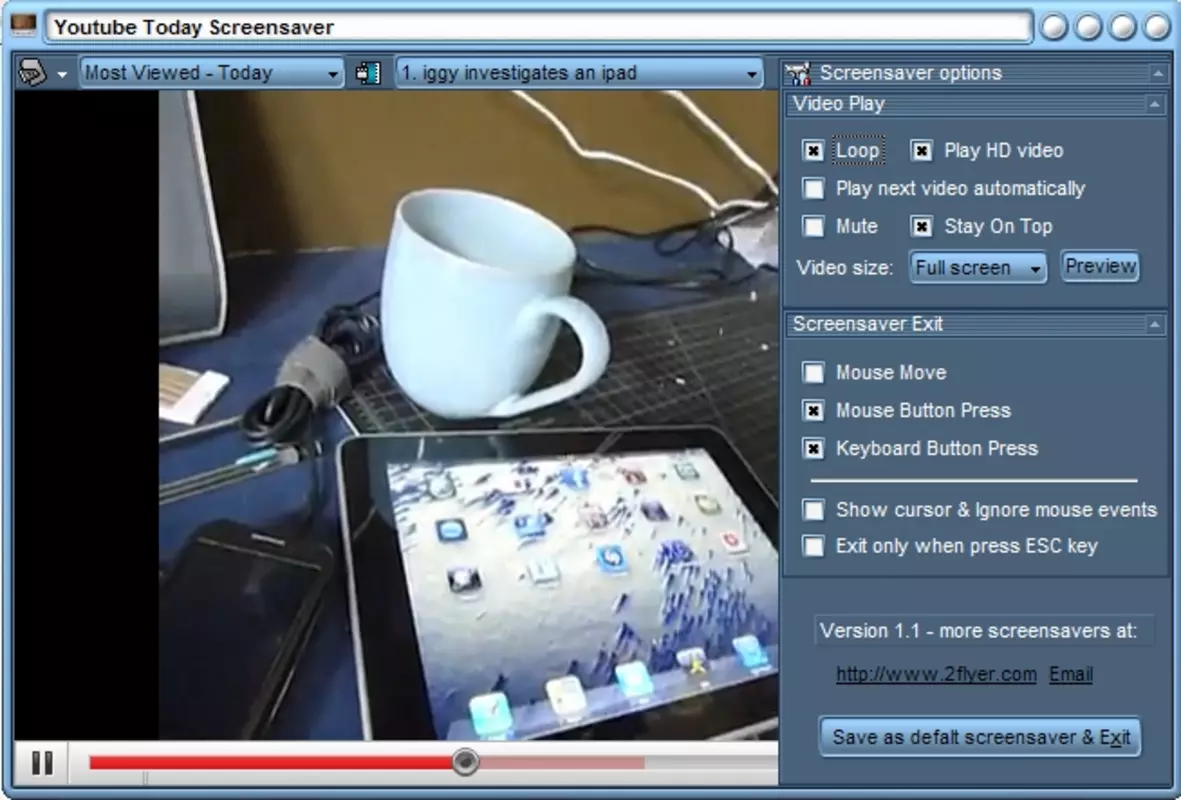
Task: Disable Play HD video option
Action: pos(922,151)
